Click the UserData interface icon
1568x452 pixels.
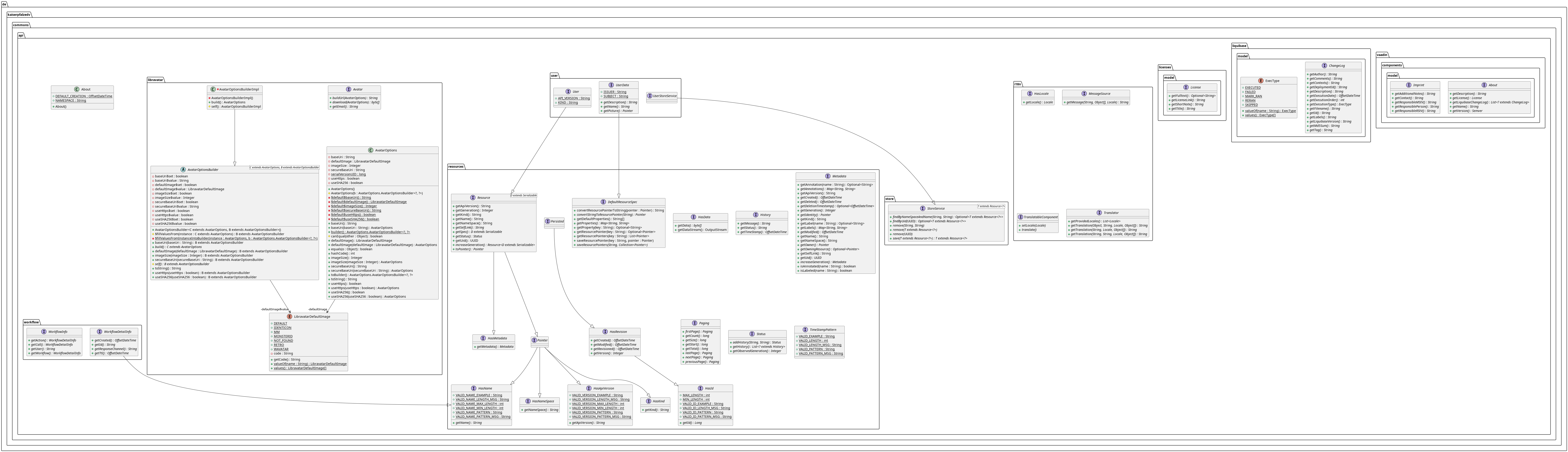(x=611, y=85)
